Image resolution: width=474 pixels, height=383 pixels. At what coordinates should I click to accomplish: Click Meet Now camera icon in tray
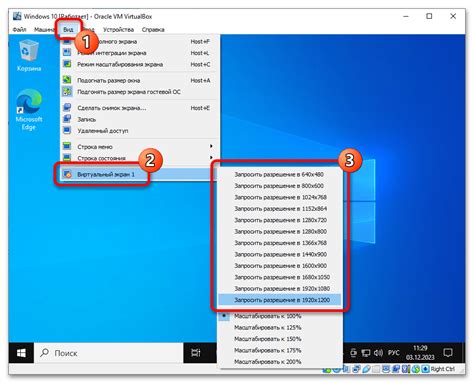353,353
